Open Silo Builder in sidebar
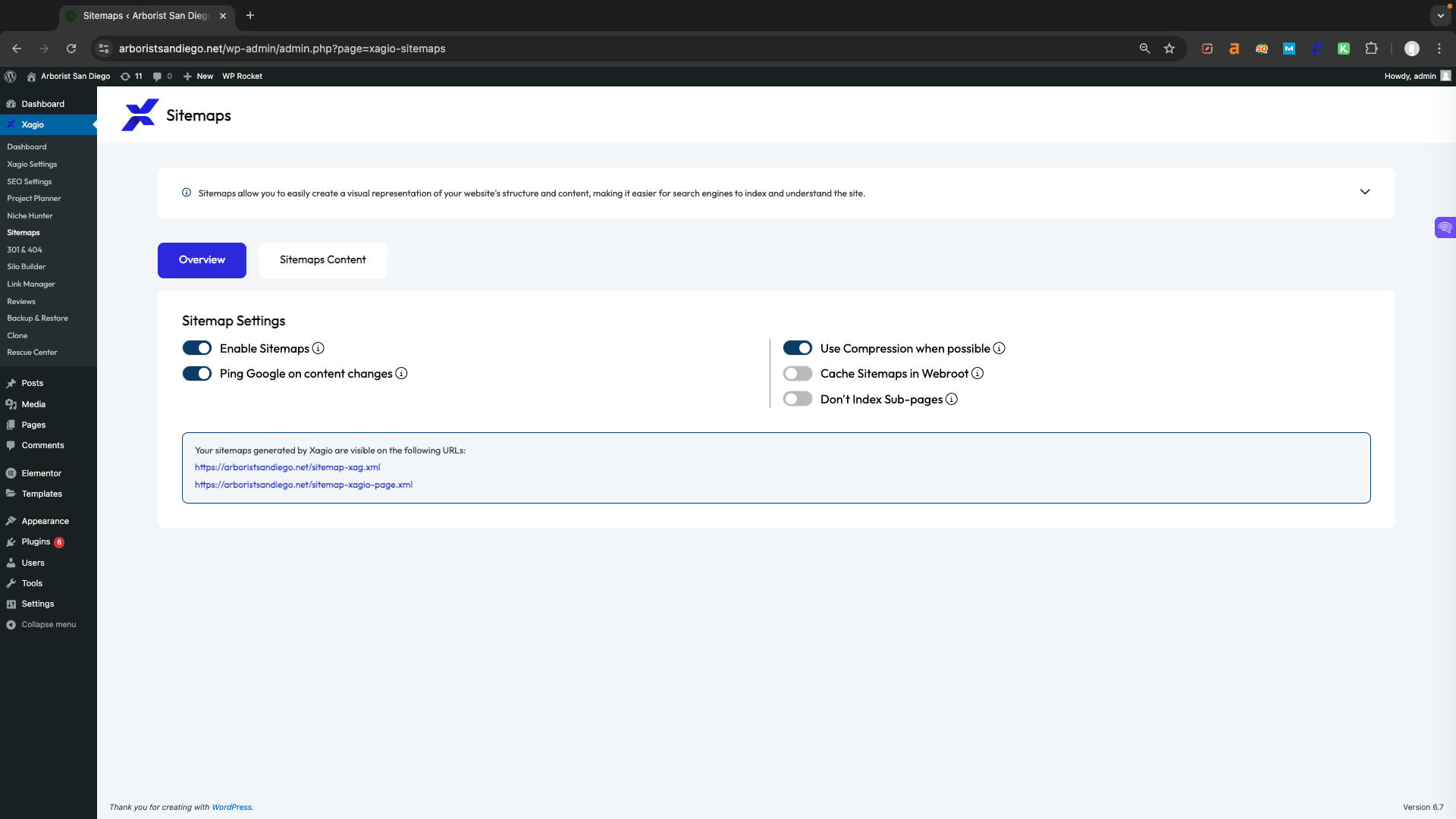Image resolution: width=1456 pixels, height=819 pixels. point(27,267)
